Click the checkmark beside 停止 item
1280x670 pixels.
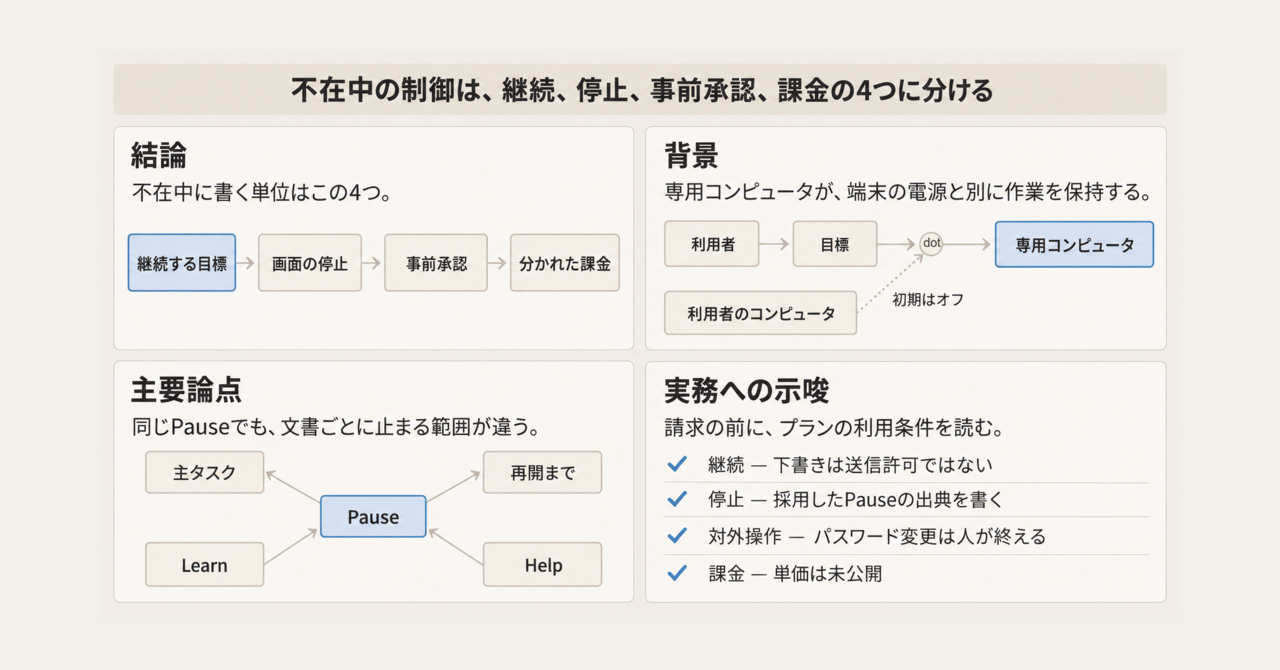click(677, 499)
